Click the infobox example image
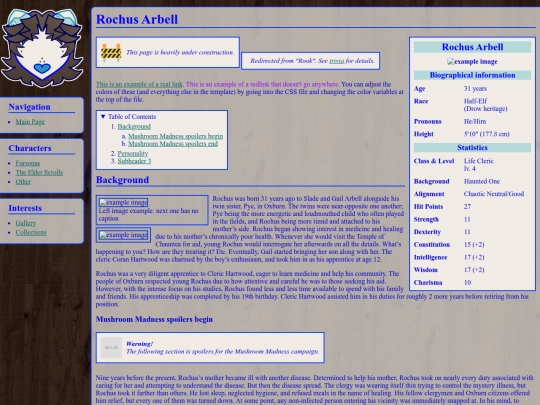This screenshot has width=540, height=405. pyautogui.click(x=472, y=62)
